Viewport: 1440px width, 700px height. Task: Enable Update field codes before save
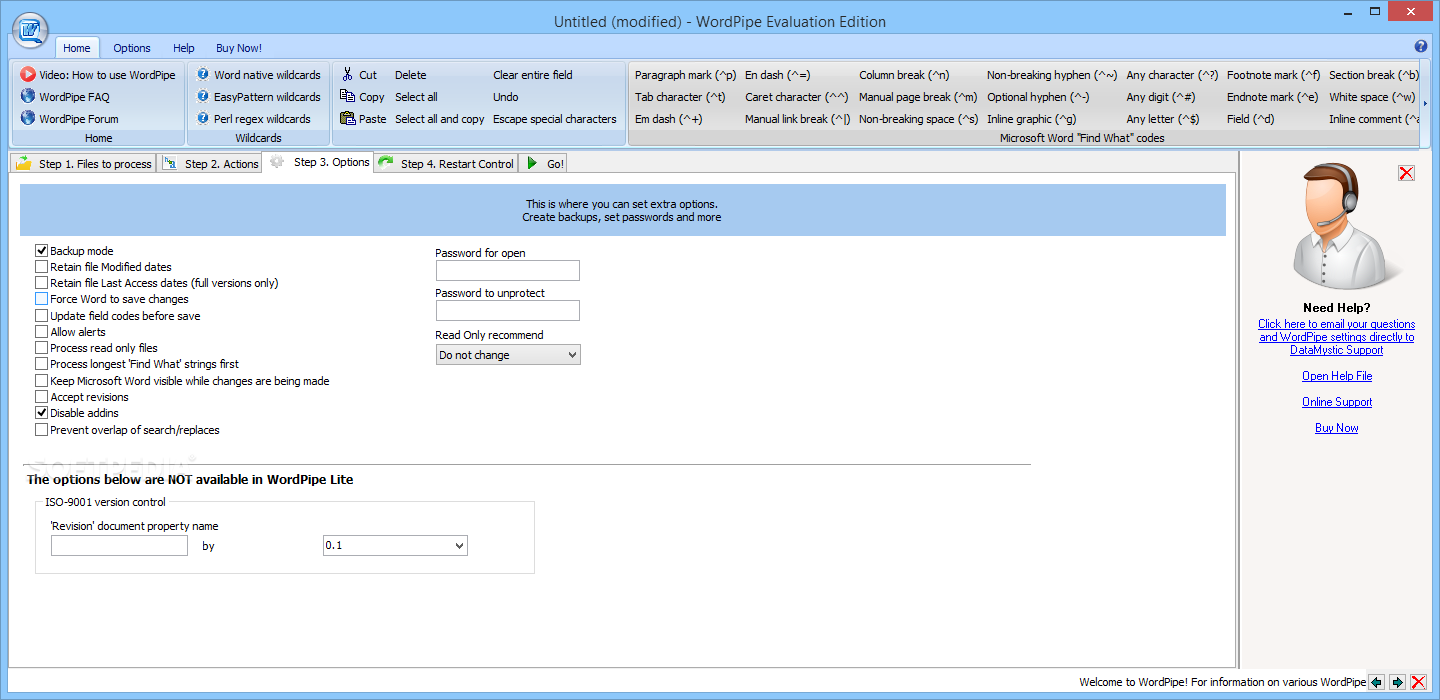[41, 316]
